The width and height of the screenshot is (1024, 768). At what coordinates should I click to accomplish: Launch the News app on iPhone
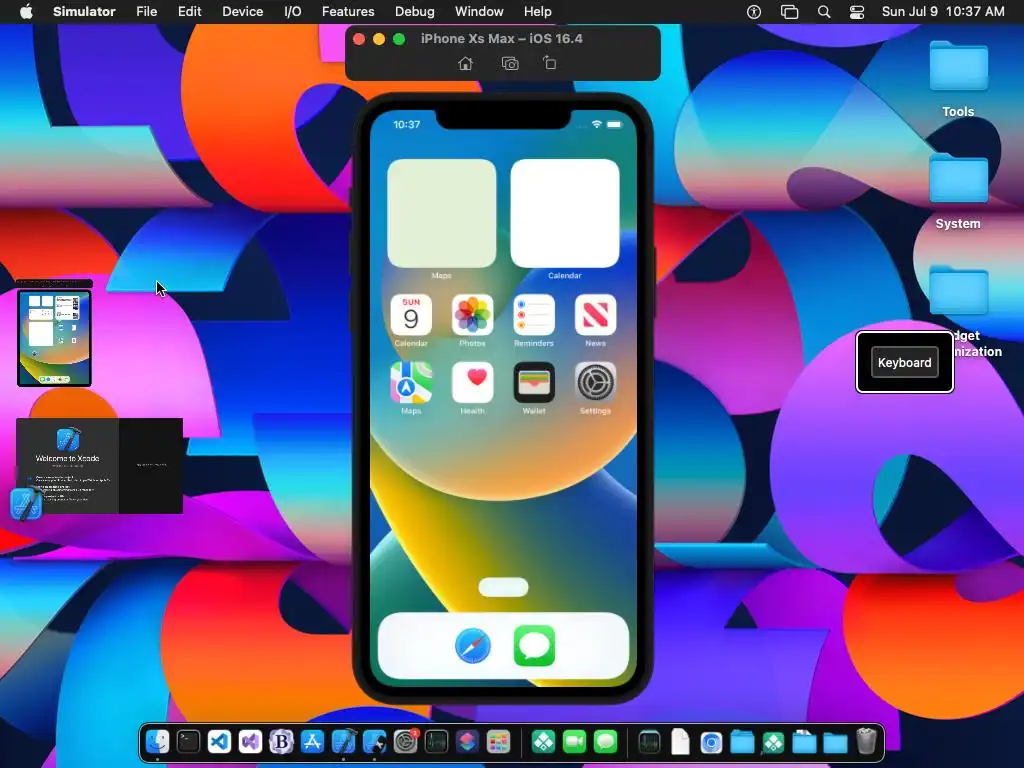point(595,315)
